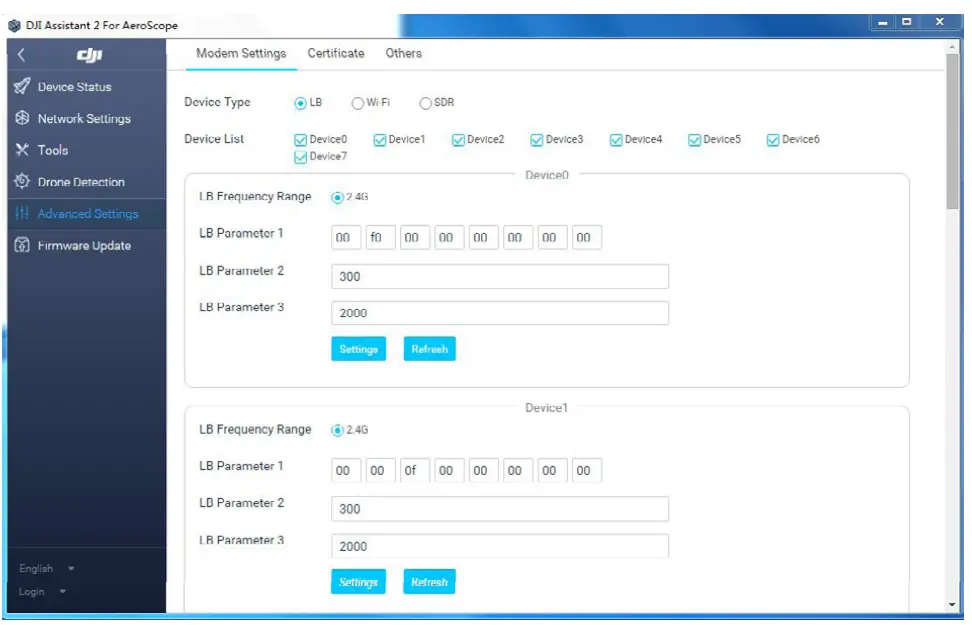
Task: Toggle Device5 checkbox
Action: (694, 140)
